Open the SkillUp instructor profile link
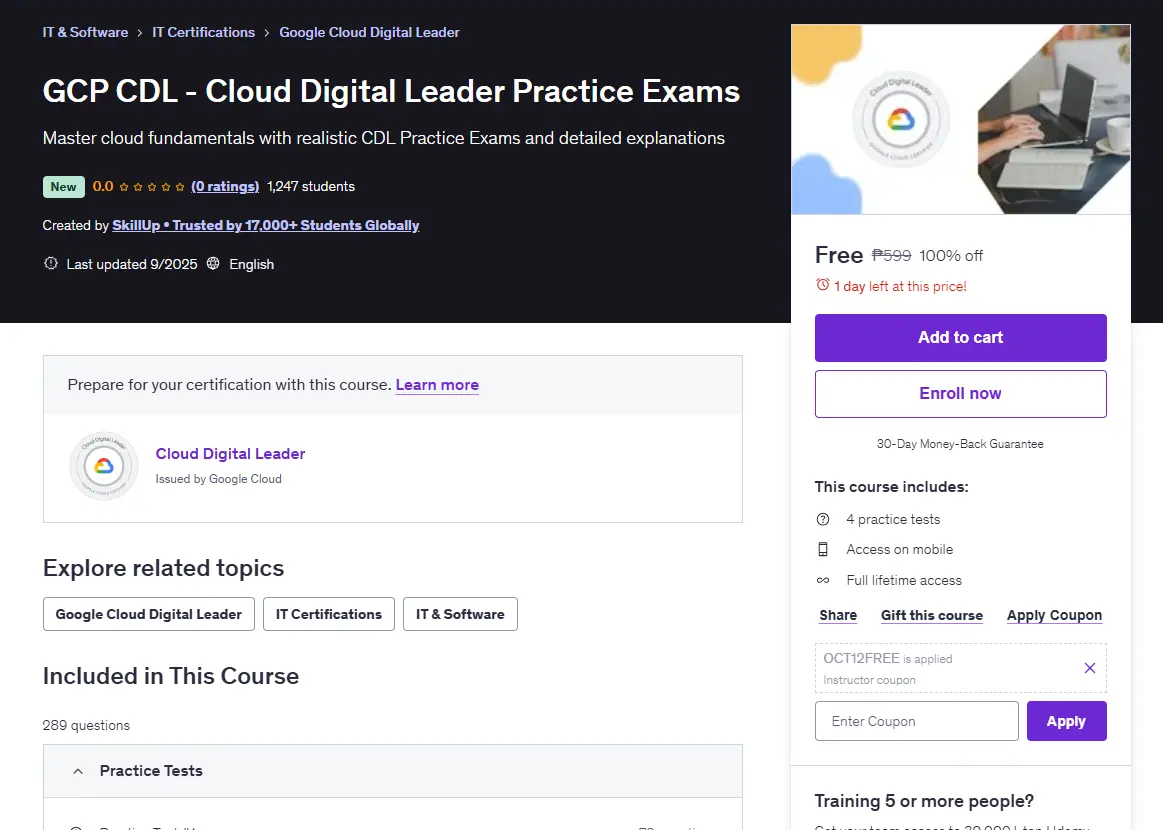The height and width of the screenshot is (830, 1163). 266,225
